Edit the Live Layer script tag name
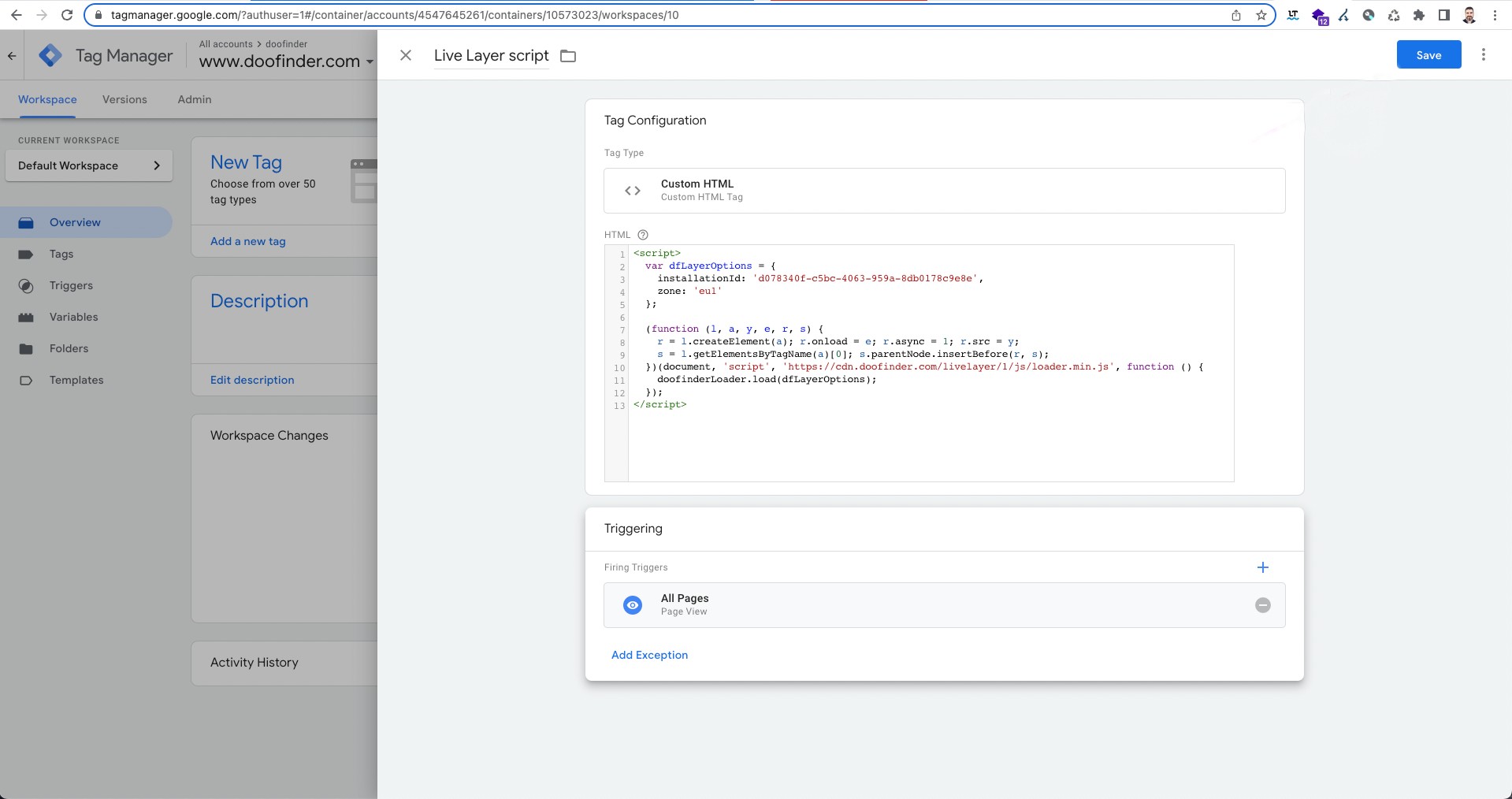The image size is (1512, 799). tap(491, 55)
